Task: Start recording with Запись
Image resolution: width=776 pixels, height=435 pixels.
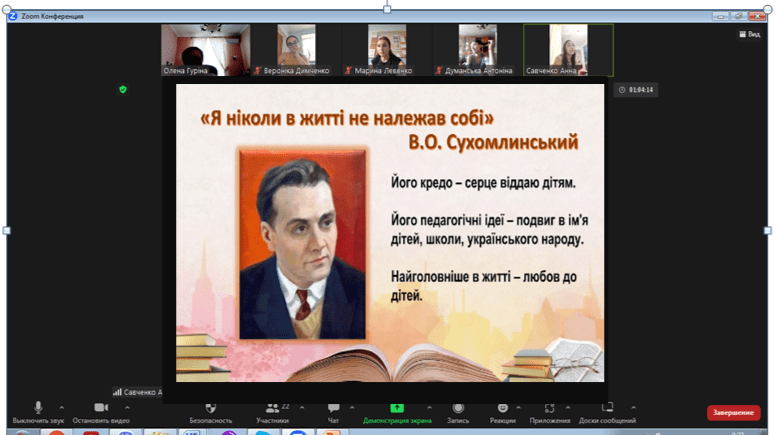Action: (458, 408)
